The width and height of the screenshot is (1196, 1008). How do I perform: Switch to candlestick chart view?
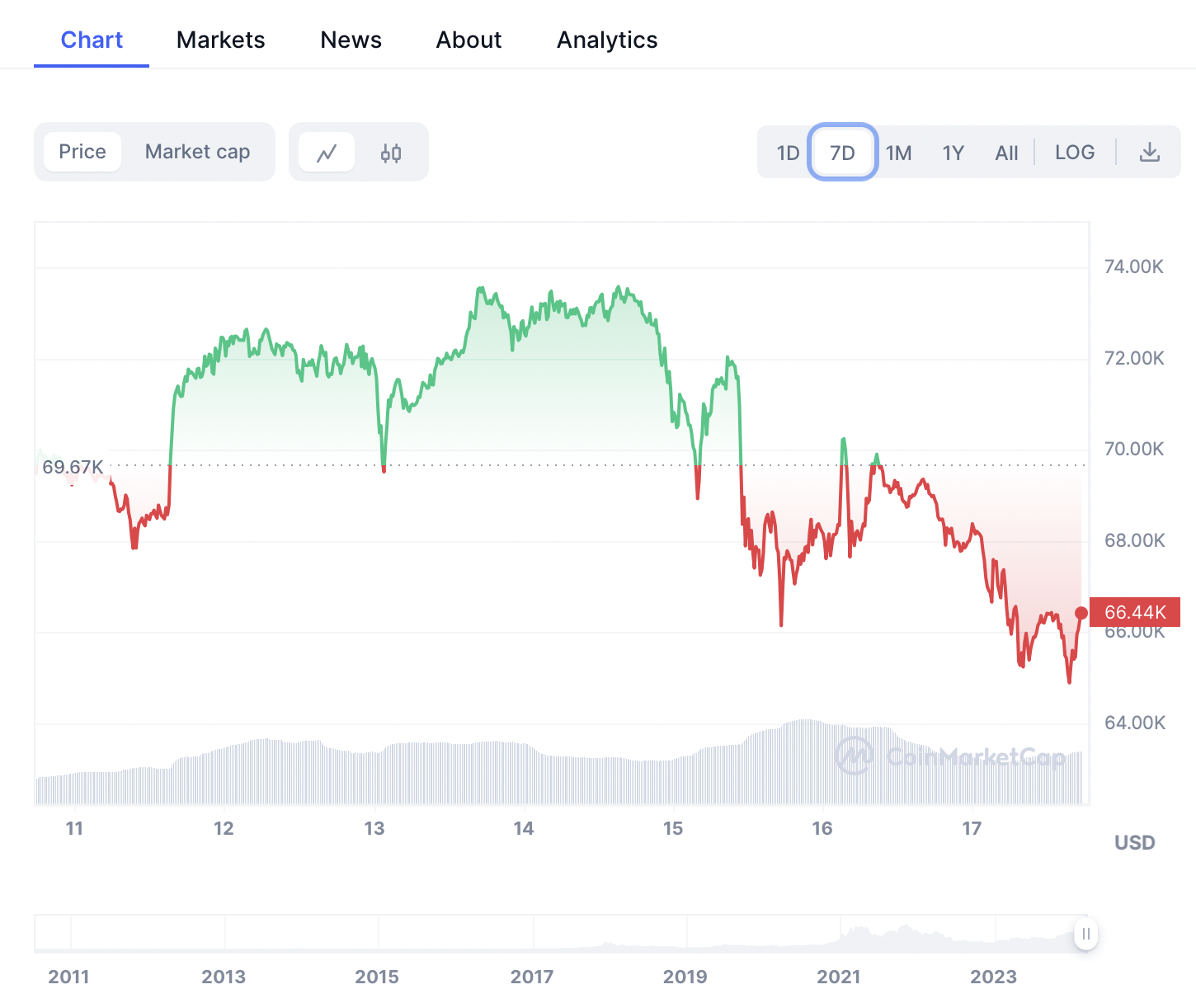point(391,153)
